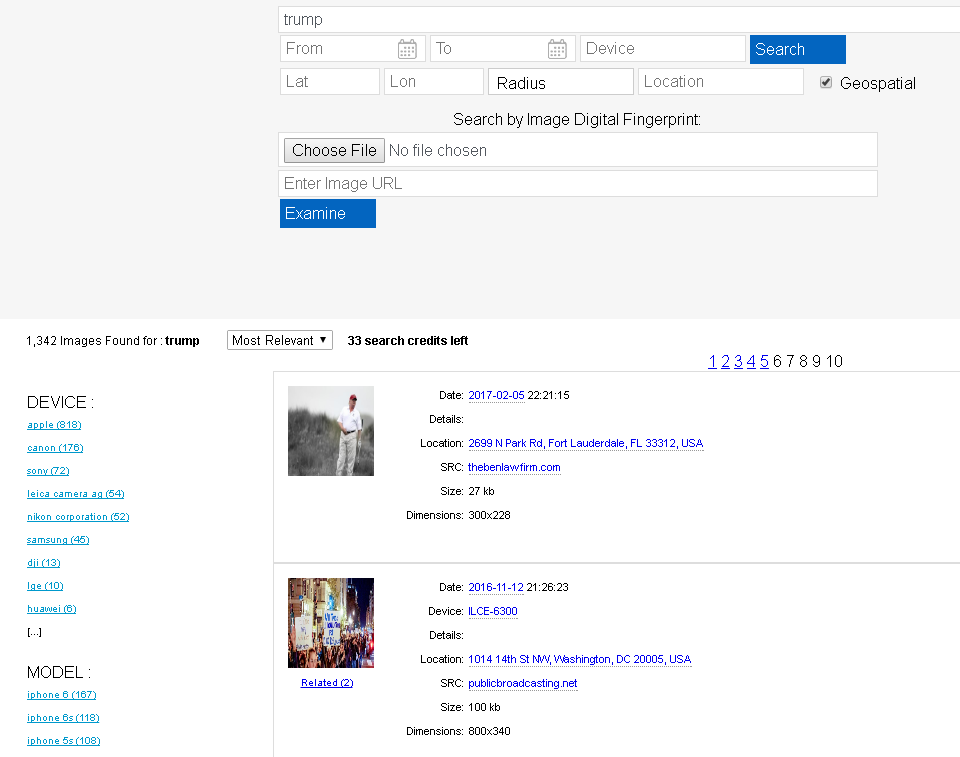
Task: Open the thebenlawfirm.com source link
Action: coord(514,467)
